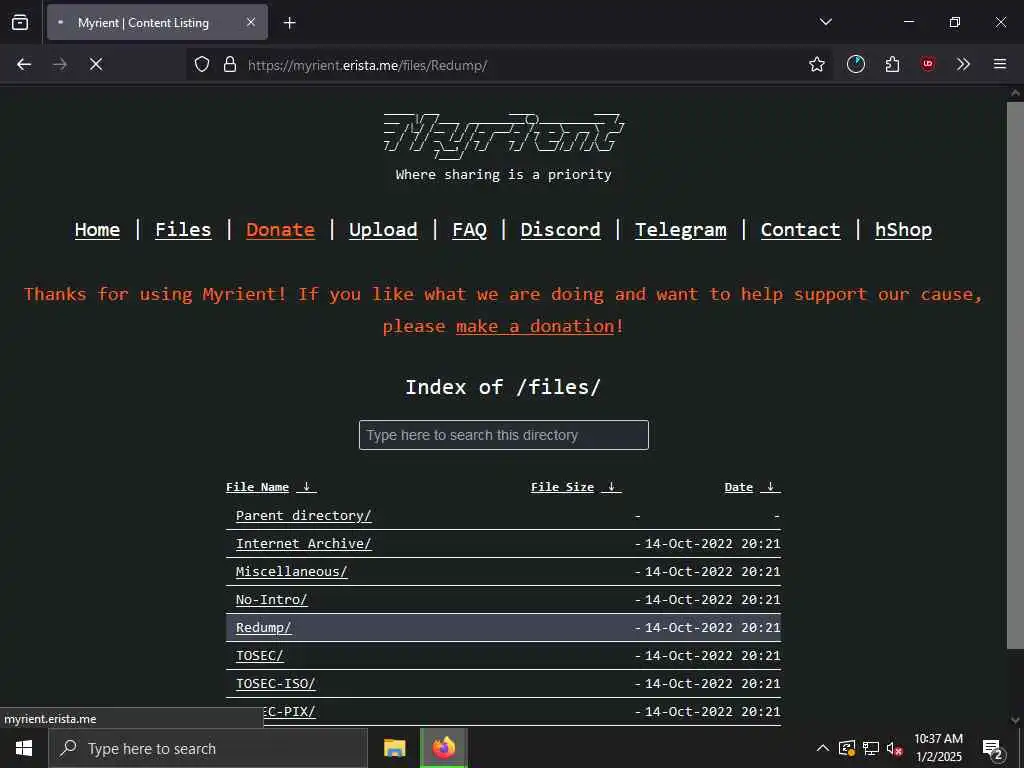Open File Explorer from the taskbar

pyautogui.click(x=394, y=748)
